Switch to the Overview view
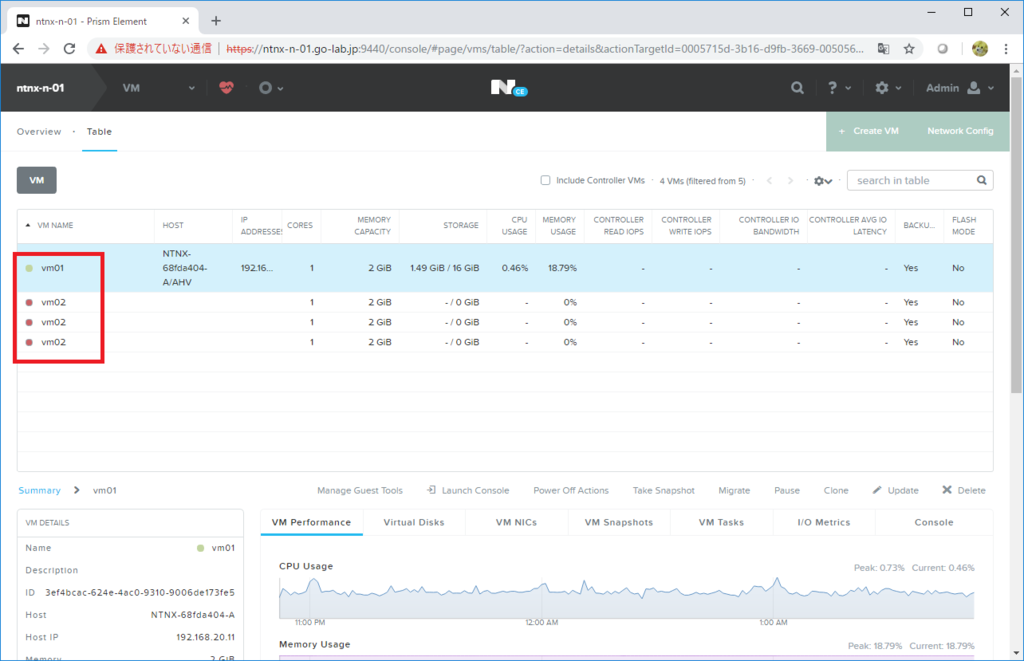This screenshot has width=1024, height=661. point(39,131)
